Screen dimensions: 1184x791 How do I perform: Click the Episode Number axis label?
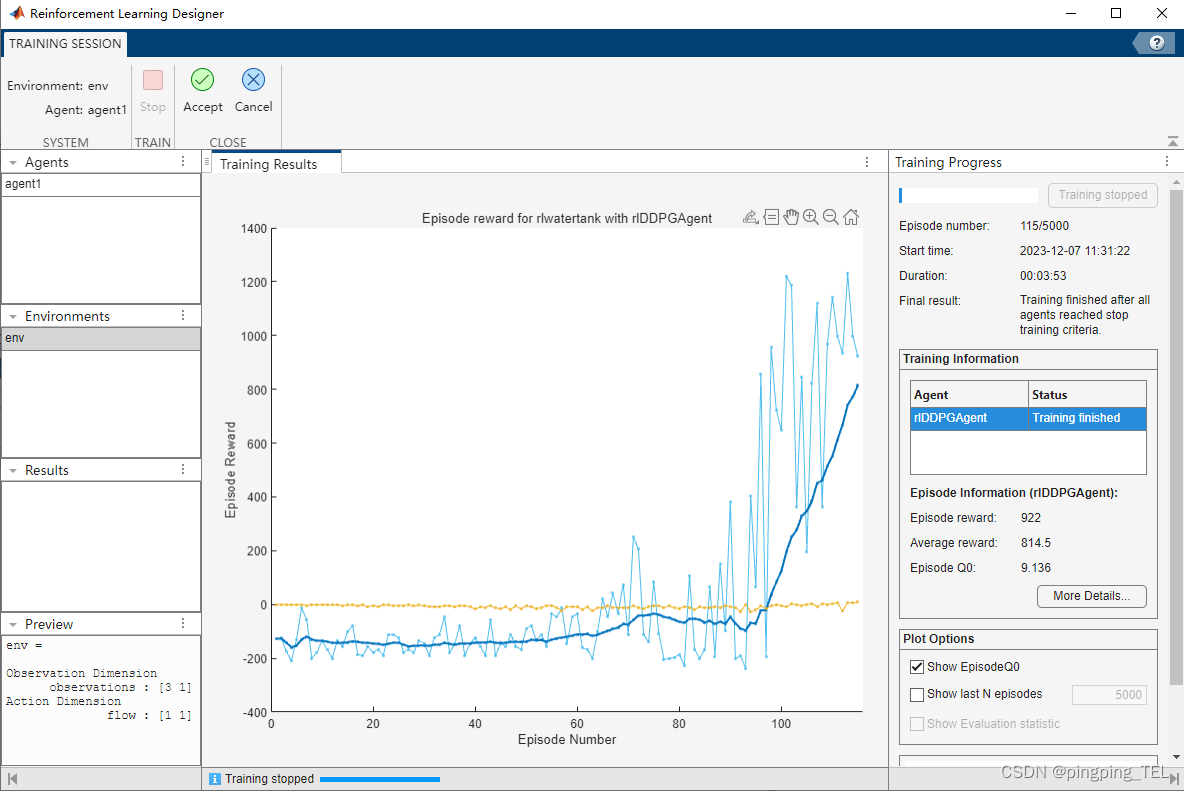(x=566, y=740)
